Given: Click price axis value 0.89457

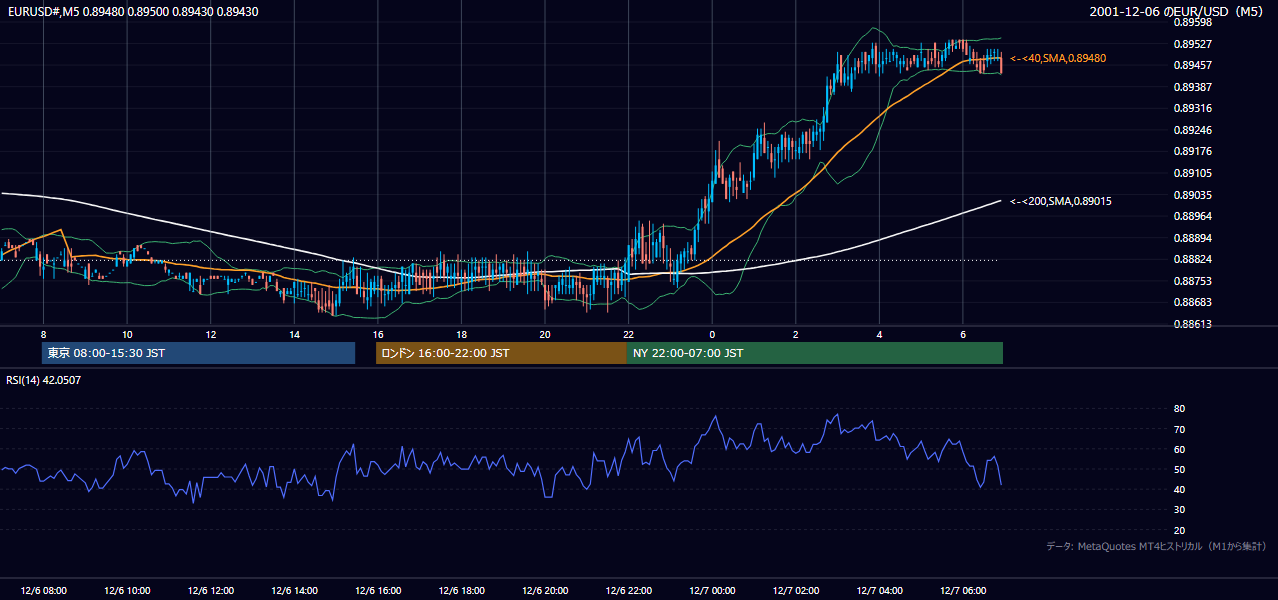Looking at the screenshot, I should click(1192, 65).
